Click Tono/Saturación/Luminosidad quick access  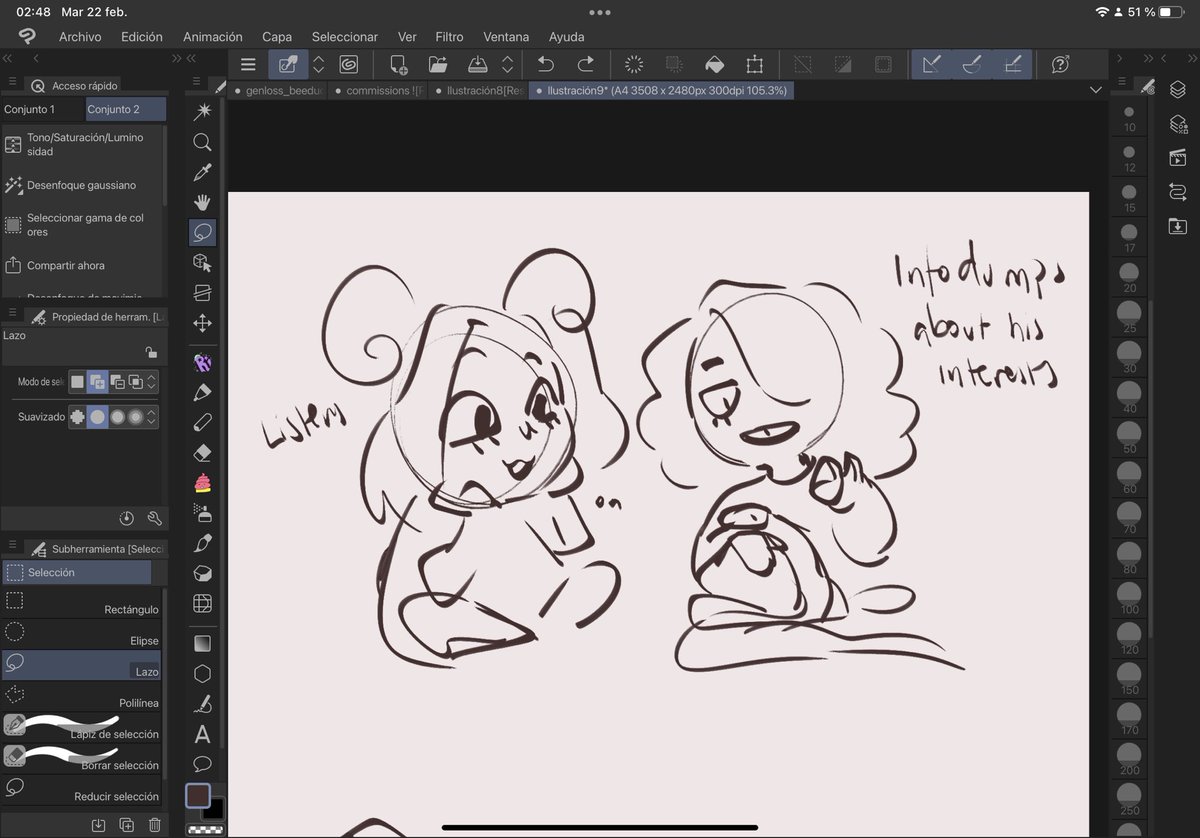point(82,144)
